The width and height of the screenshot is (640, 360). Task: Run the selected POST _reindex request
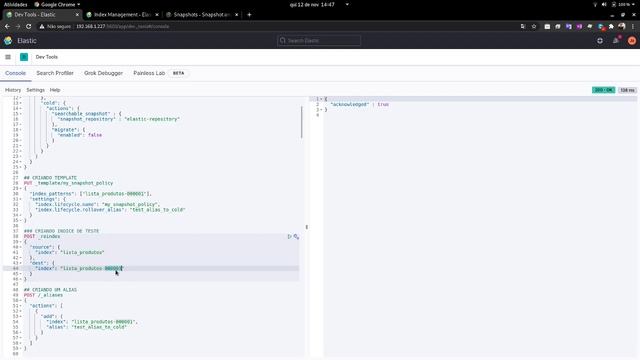point(289,236)
